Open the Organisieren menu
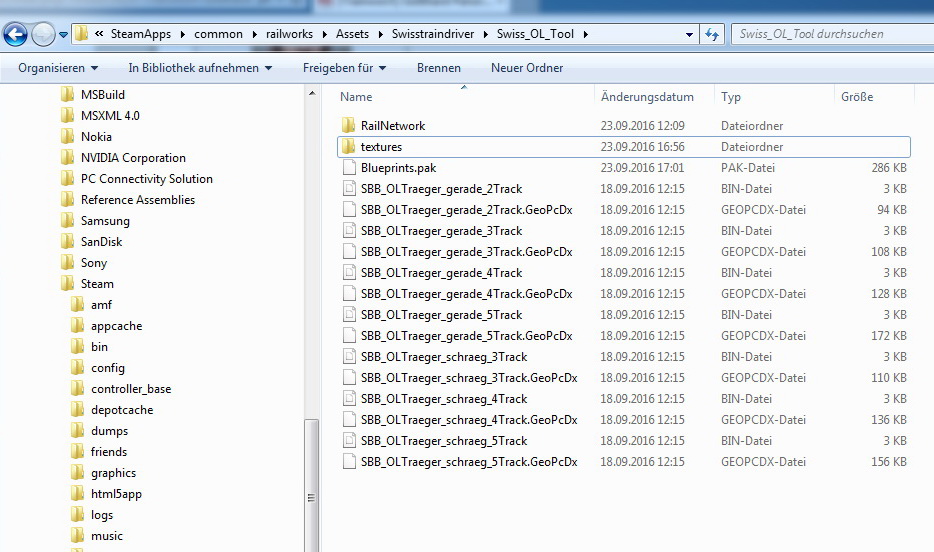The image size is (934, 552). pos(58,68)
